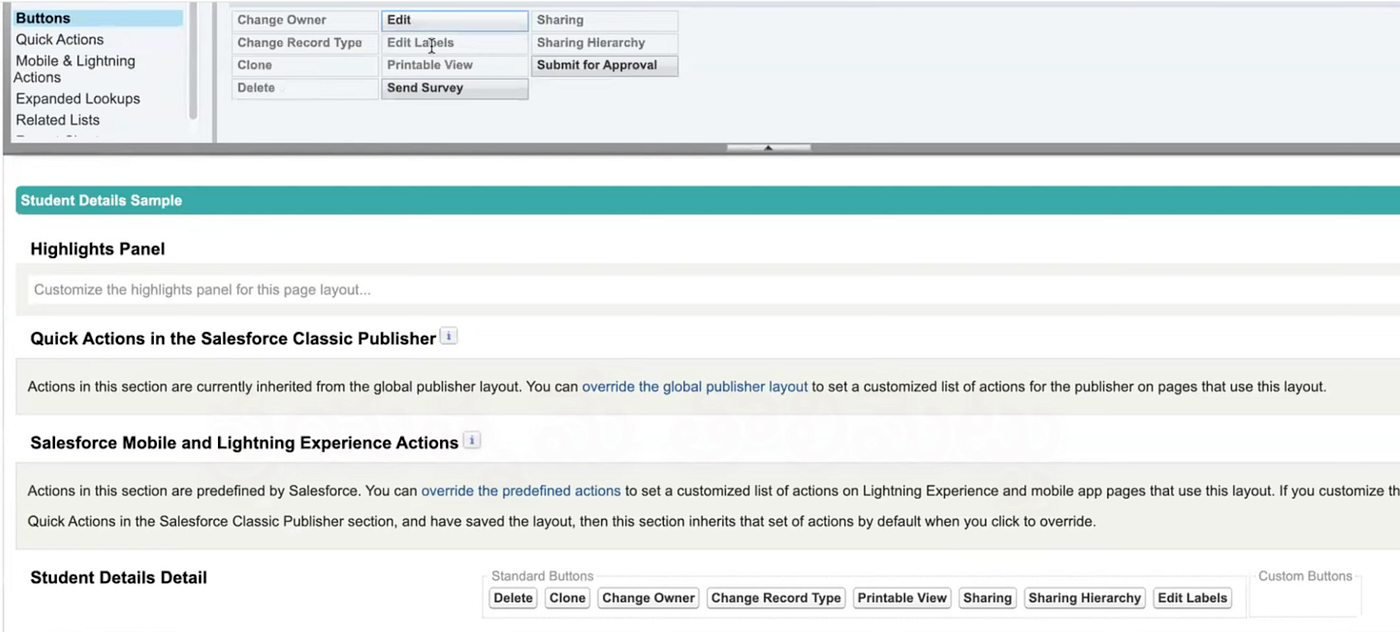Click the Send Survey palette button
The height and width of the screenshot is (632, 1400).
click(454, 88)
